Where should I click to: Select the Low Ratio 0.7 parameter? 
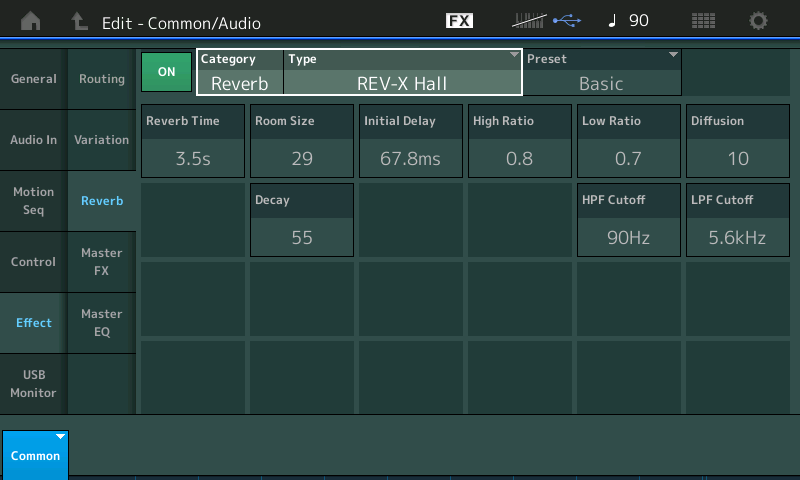coord(629,141)
